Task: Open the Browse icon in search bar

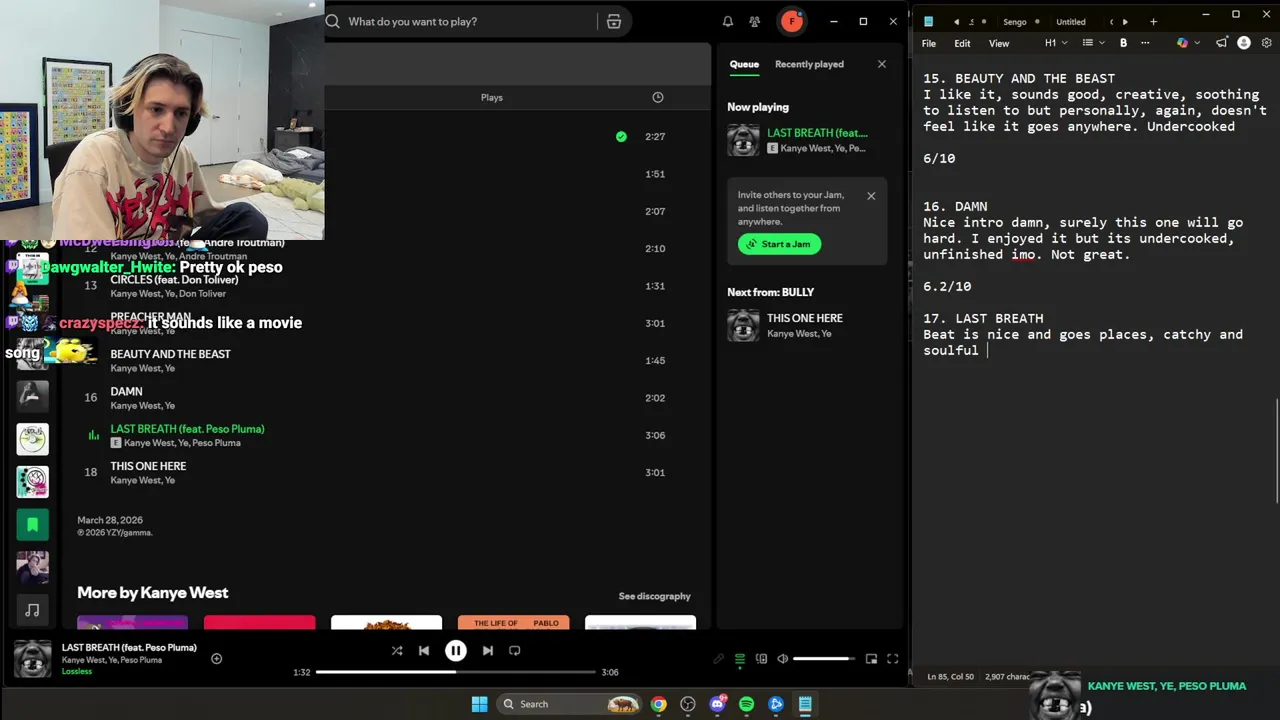Action: [x=614, y=21]
